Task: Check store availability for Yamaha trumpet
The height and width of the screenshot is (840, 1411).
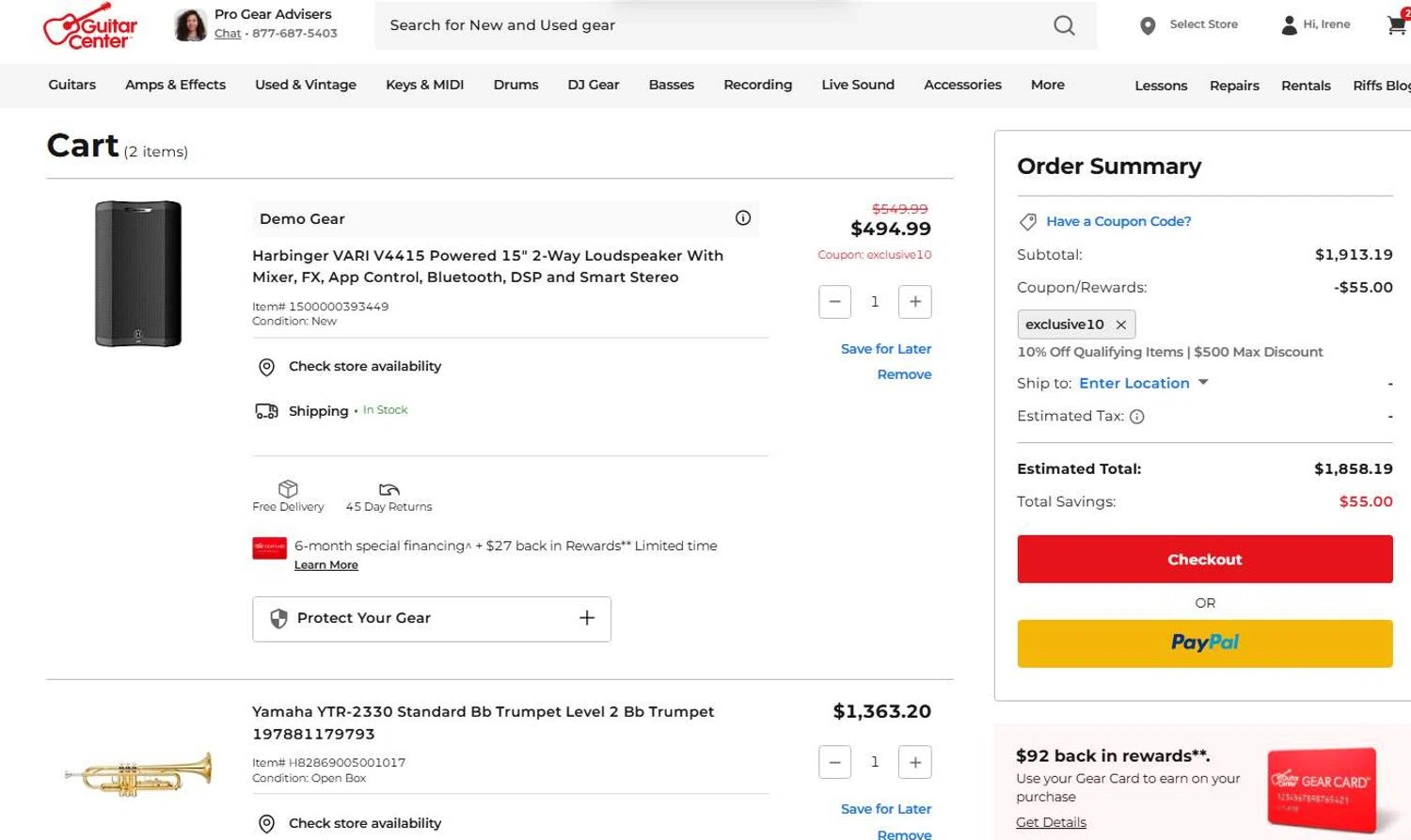Action: (365, 823)
